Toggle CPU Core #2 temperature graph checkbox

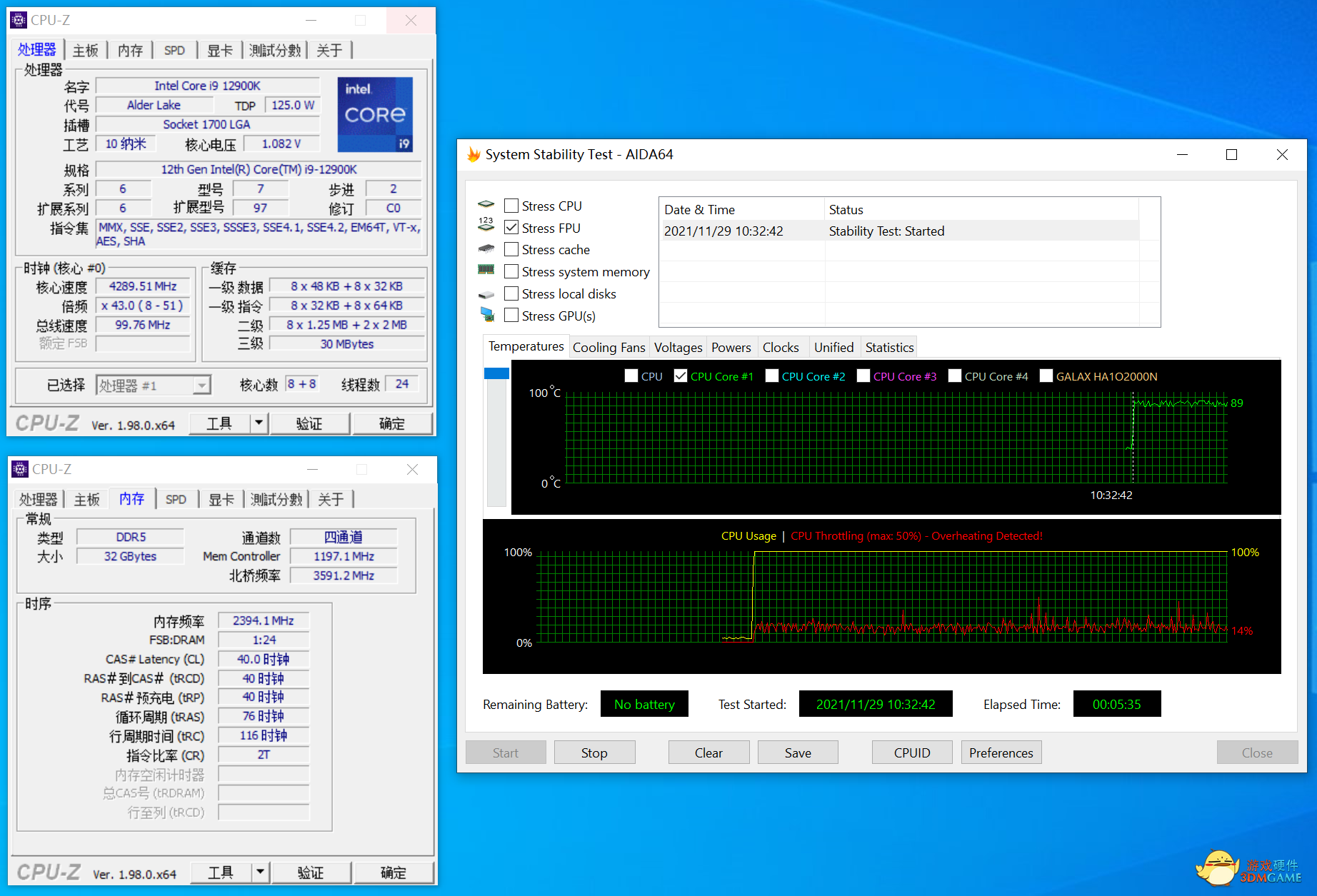pyautogui.click(x=772, y=376)
